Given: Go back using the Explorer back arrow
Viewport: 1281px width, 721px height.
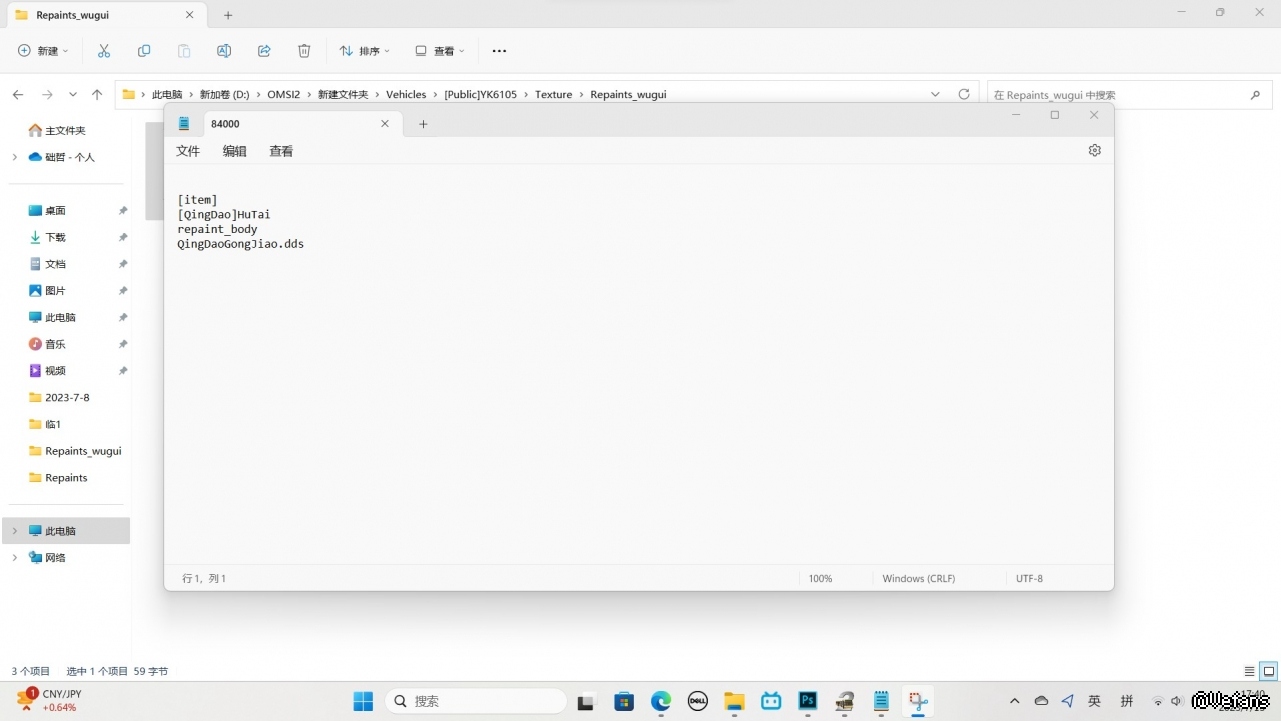Looking at the screenshot, I should pyautogui.click(x=18, y=94).
